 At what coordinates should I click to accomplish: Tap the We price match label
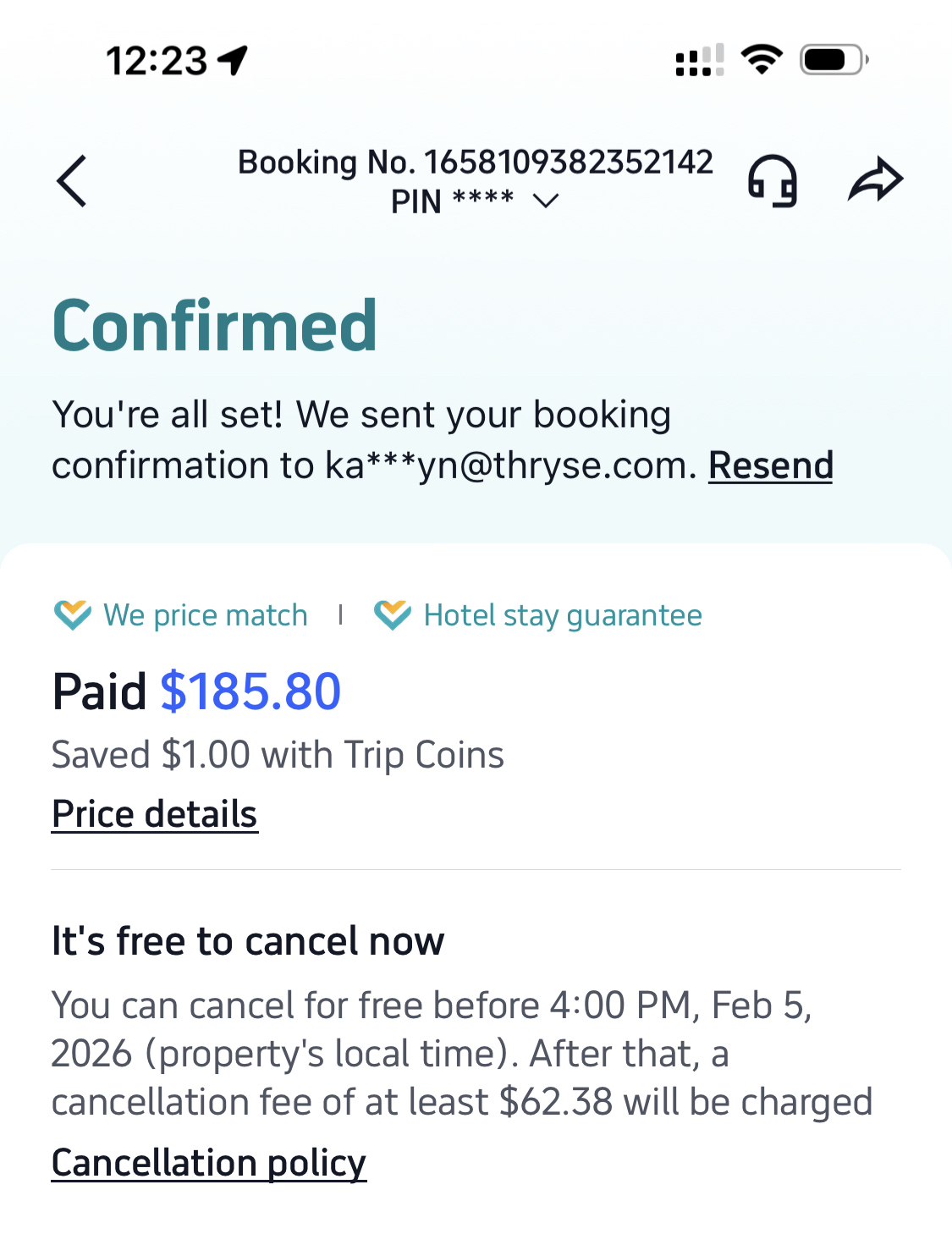(206, 615)
